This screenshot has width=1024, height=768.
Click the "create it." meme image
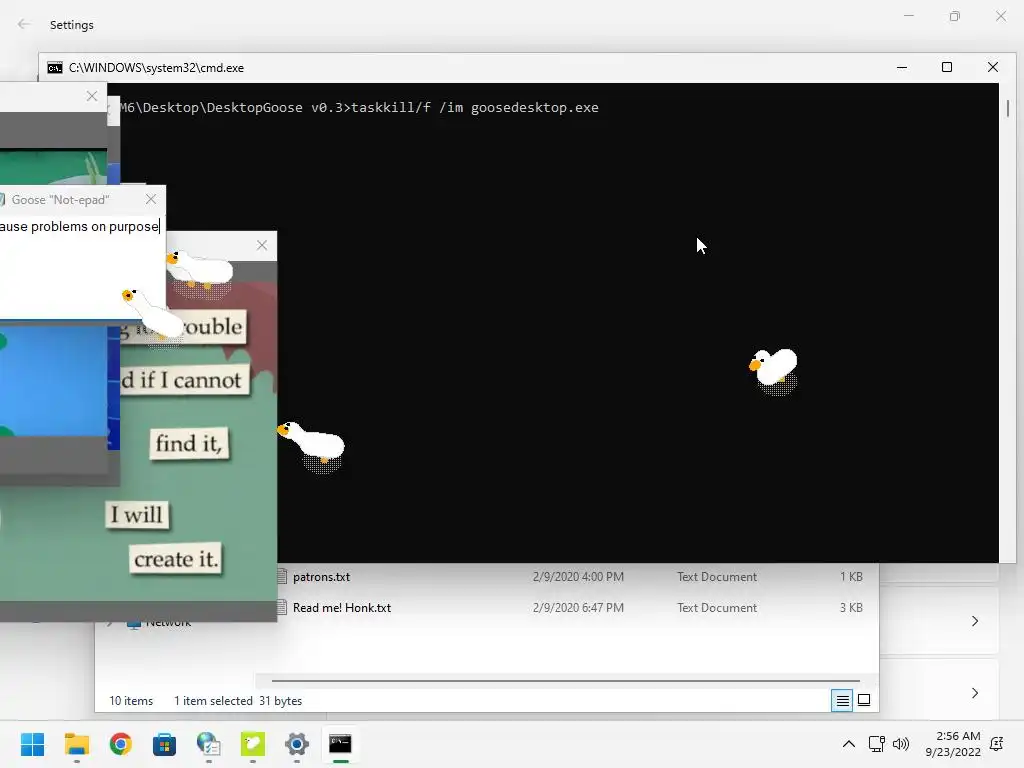click(x=176, y=559)
